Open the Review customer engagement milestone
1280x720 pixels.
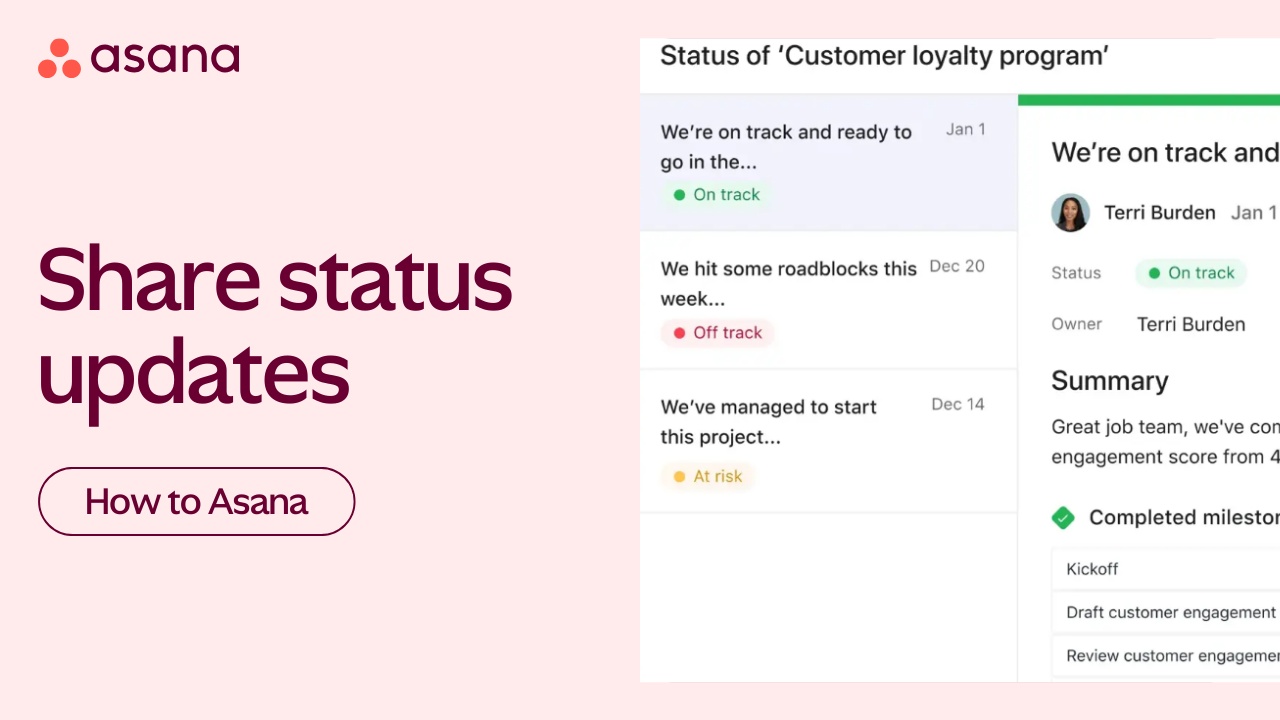click(1172, 656)
